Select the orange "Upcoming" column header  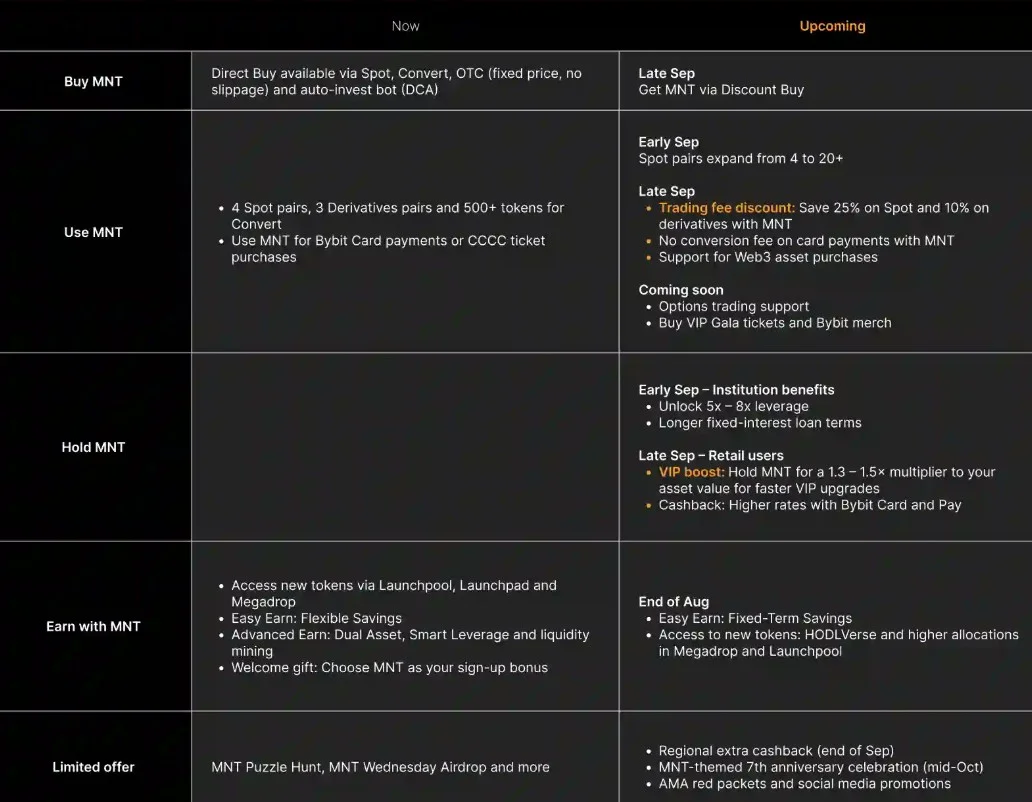(x=832, y=26)
